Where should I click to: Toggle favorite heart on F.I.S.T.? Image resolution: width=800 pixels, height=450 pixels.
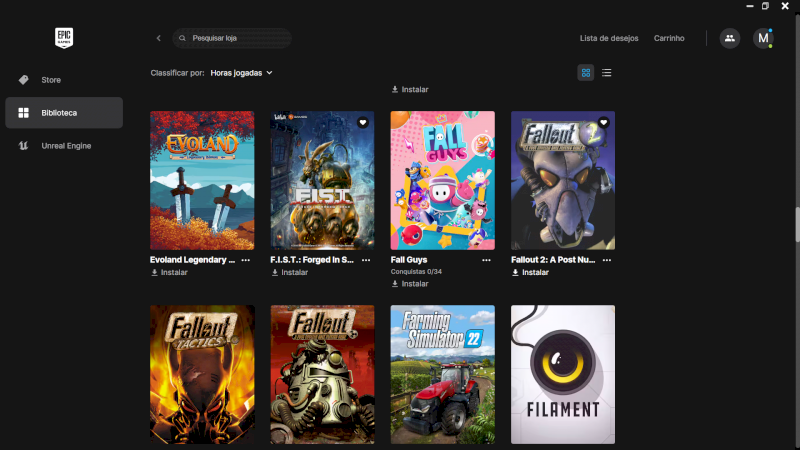point(363,122)
